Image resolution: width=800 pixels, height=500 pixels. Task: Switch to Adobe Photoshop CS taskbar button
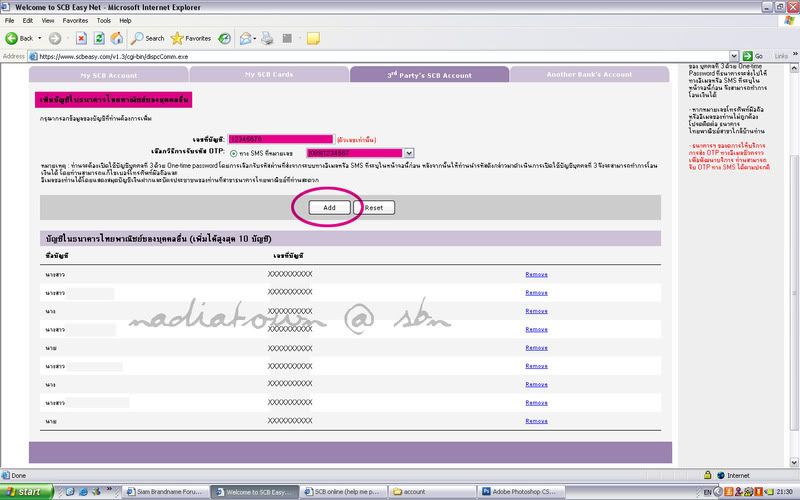click(520, 492)
